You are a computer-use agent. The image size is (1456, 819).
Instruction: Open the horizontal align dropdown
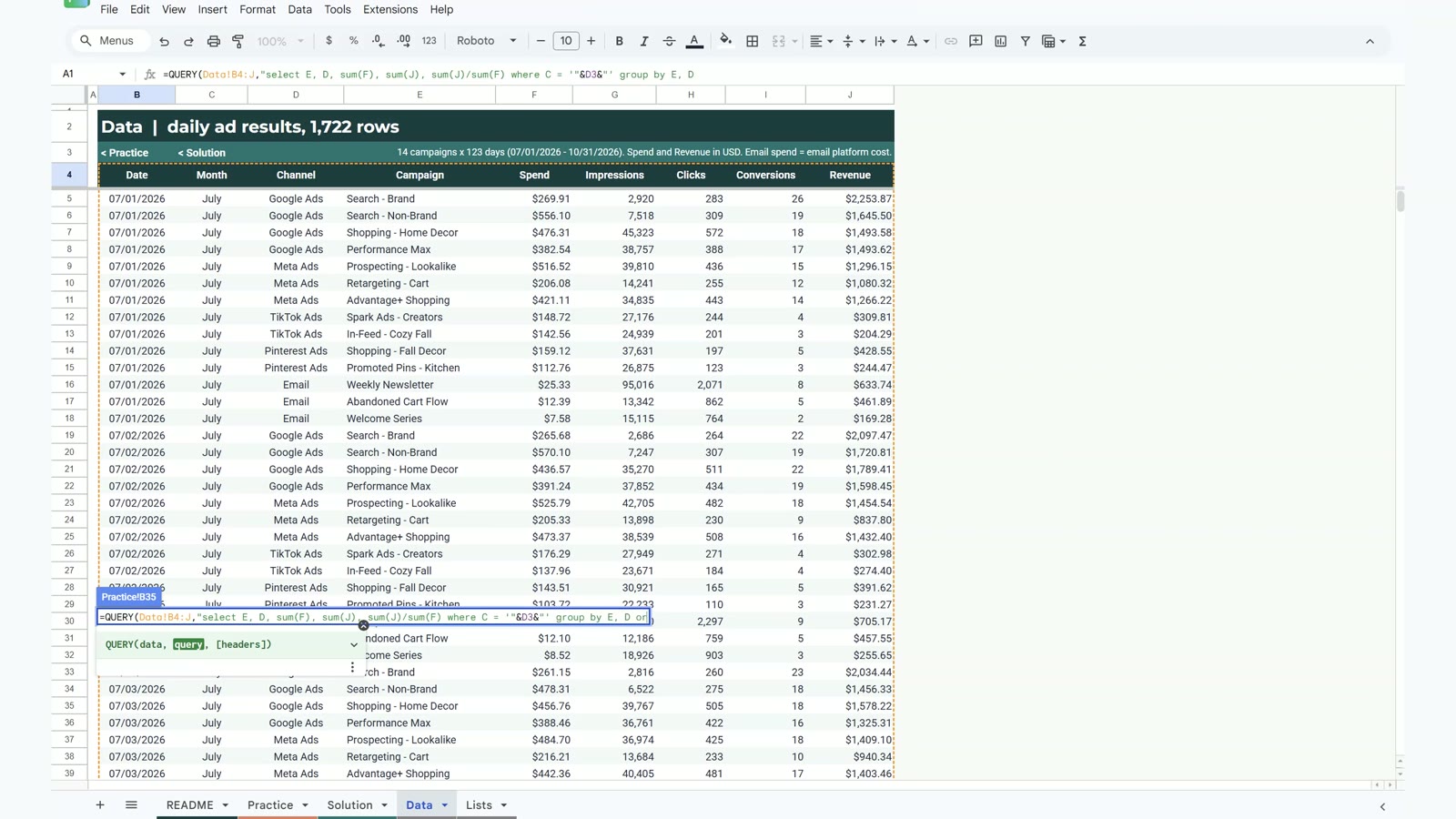(821, 41)
